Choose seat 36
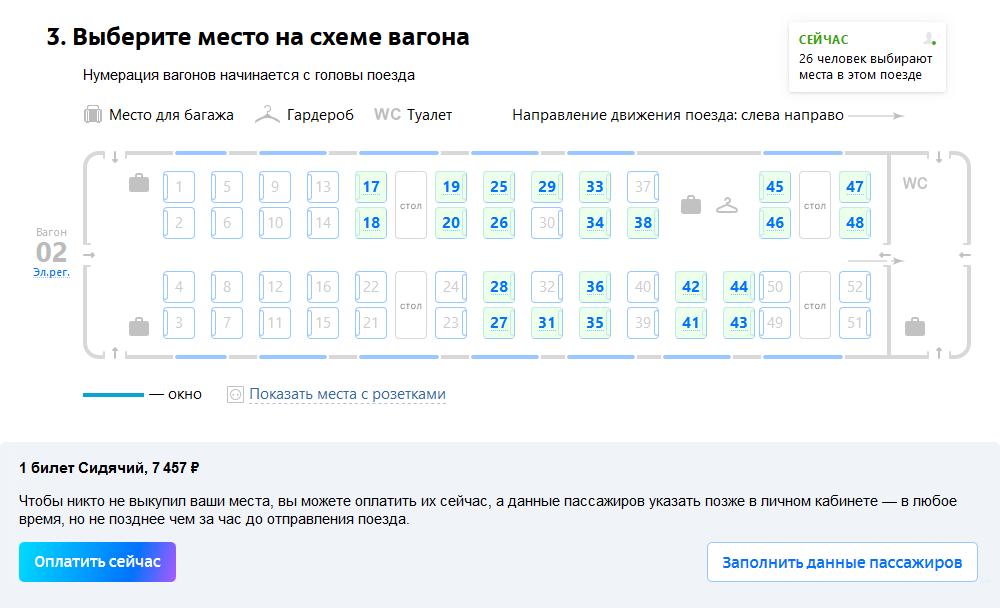The height and width of the screenshot is (608, 1000). 595,287
